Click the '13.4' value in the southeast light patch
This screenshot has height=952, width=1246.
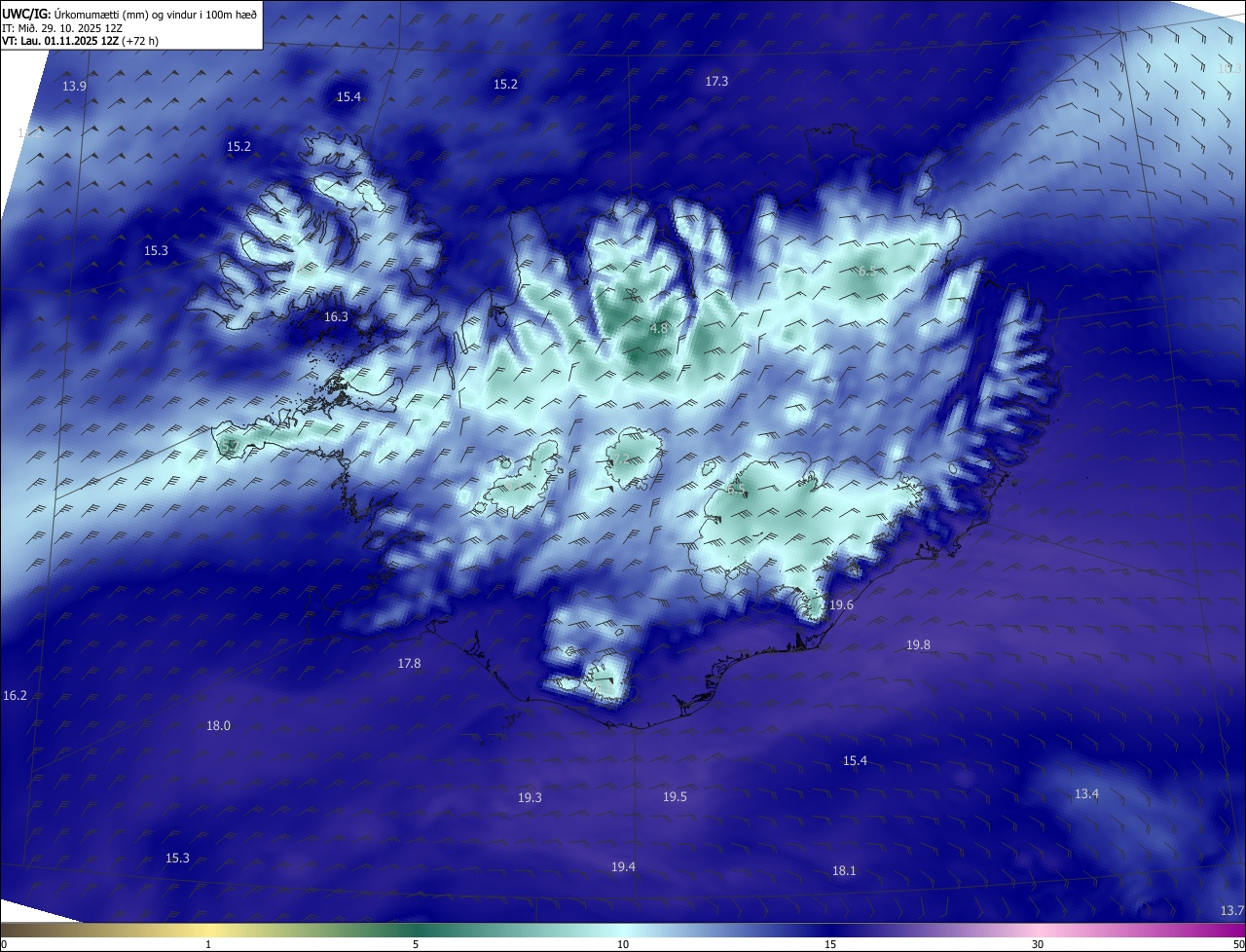pos(1086,794)
